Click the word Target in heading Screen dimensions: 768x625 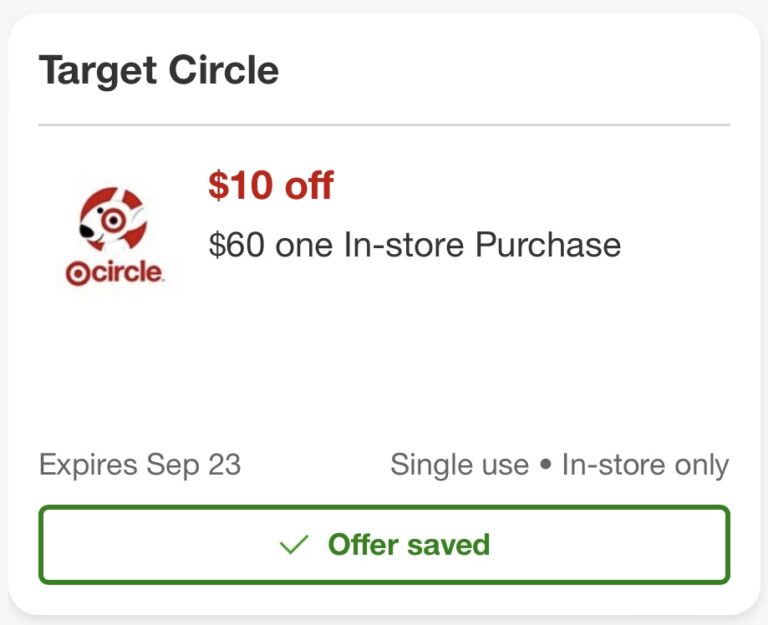point(97,71)
